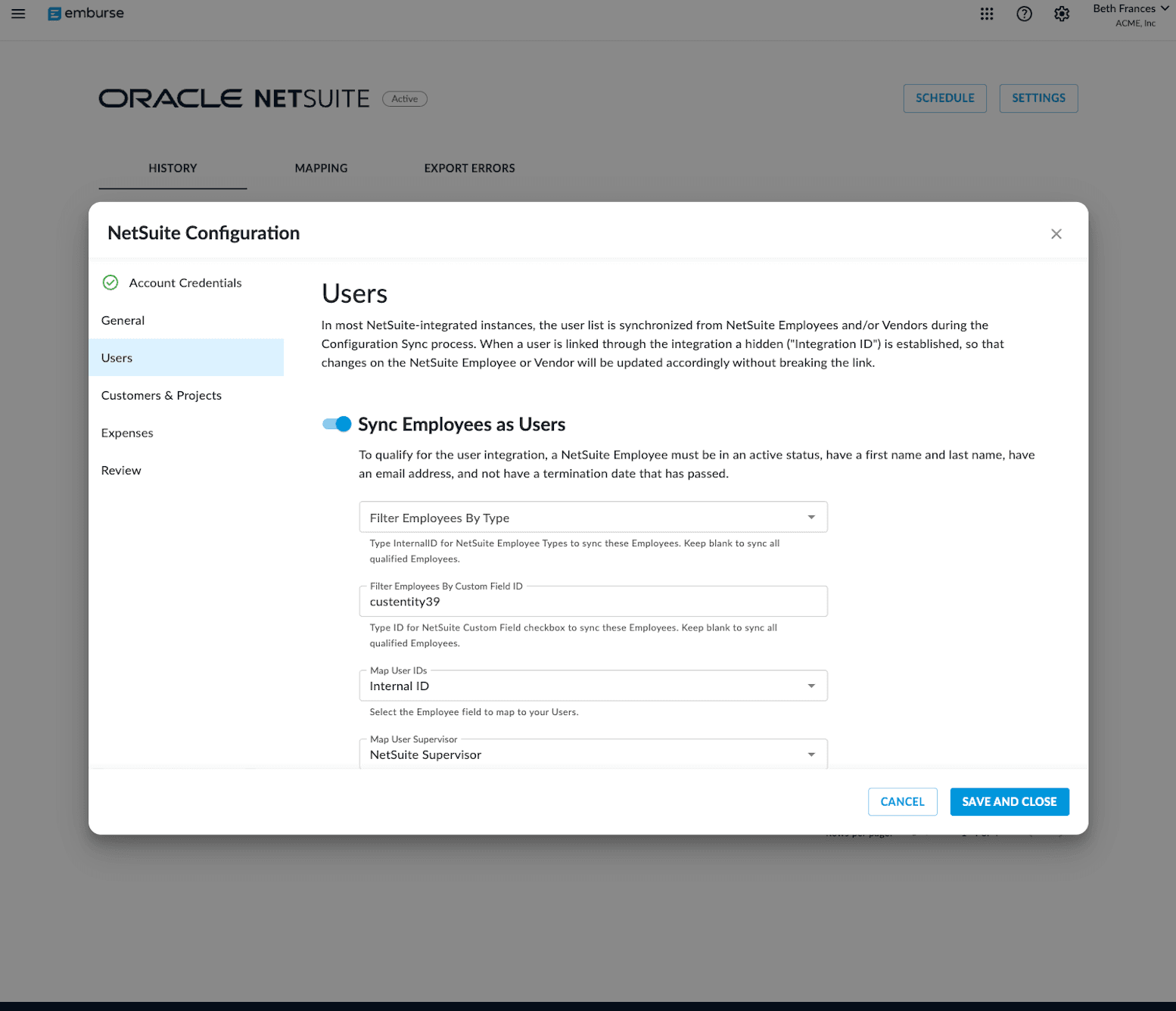Viewport: 1176px width, 1011px height.
Task: Go to the Expenses configuration step
Action: (127, 433)
